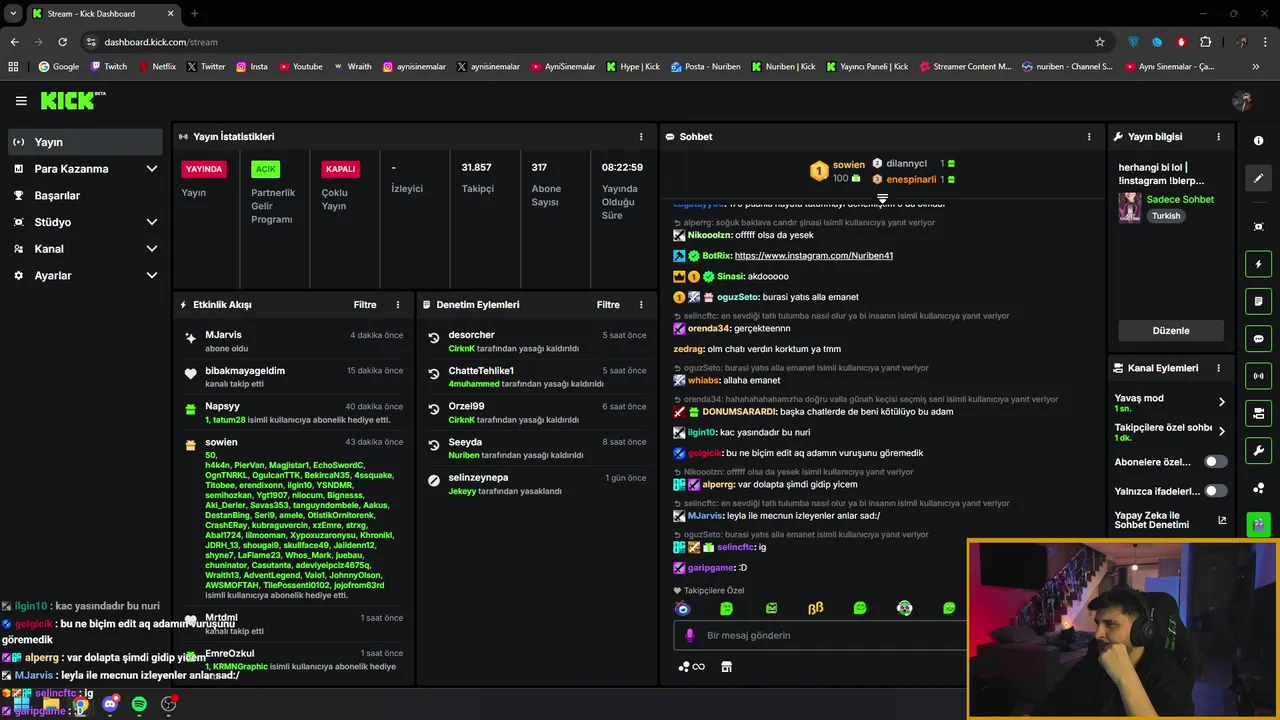Open the Twitch bookmark

(109, 67)
